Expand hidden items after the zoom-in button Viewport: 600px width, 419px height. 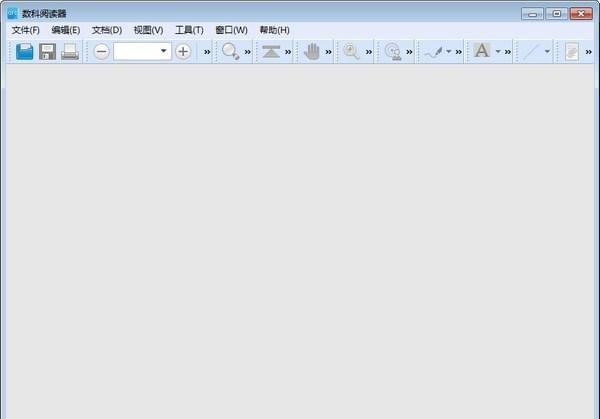207,52
